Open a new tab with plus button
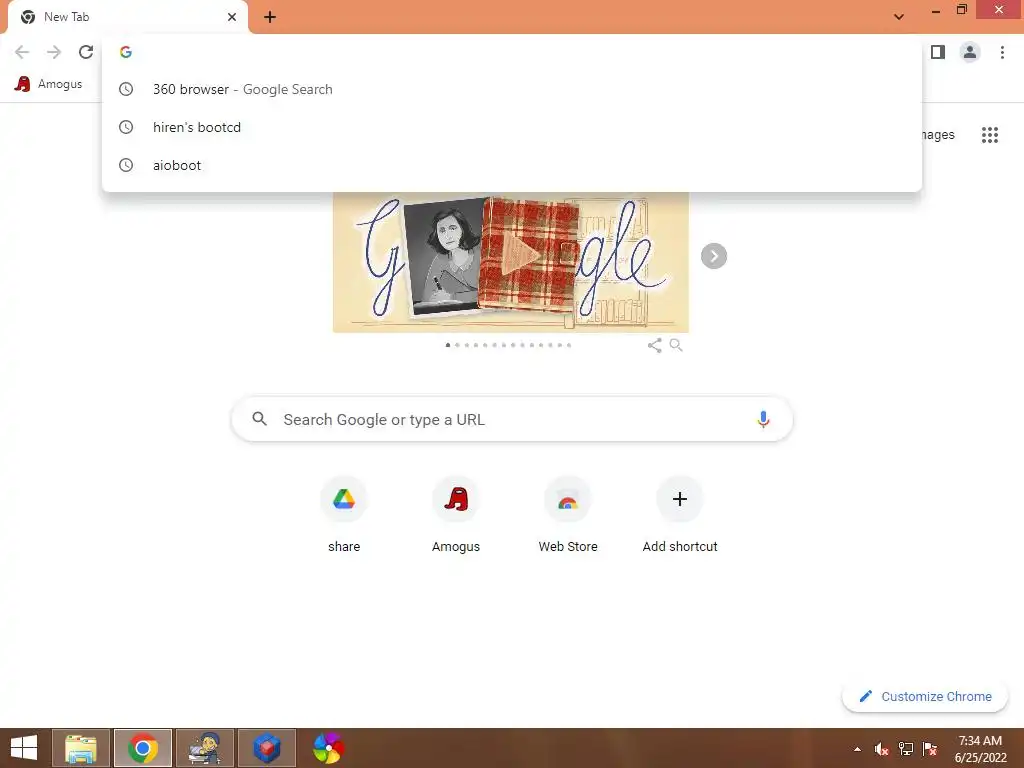Screen dimensions: 1024x768 (270, 17)
